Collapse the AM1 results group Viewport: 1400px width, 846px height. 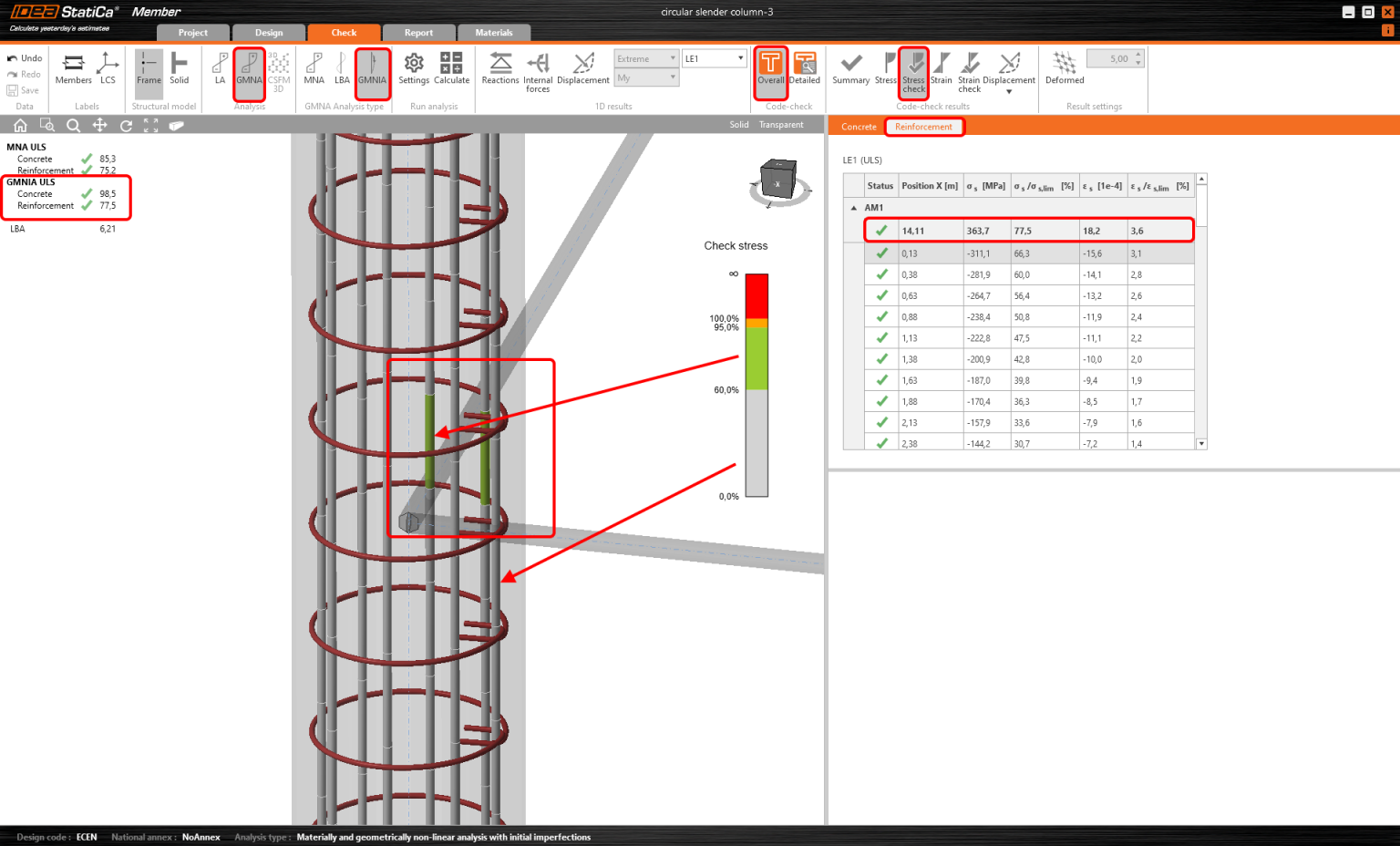[x=854, y=207]
